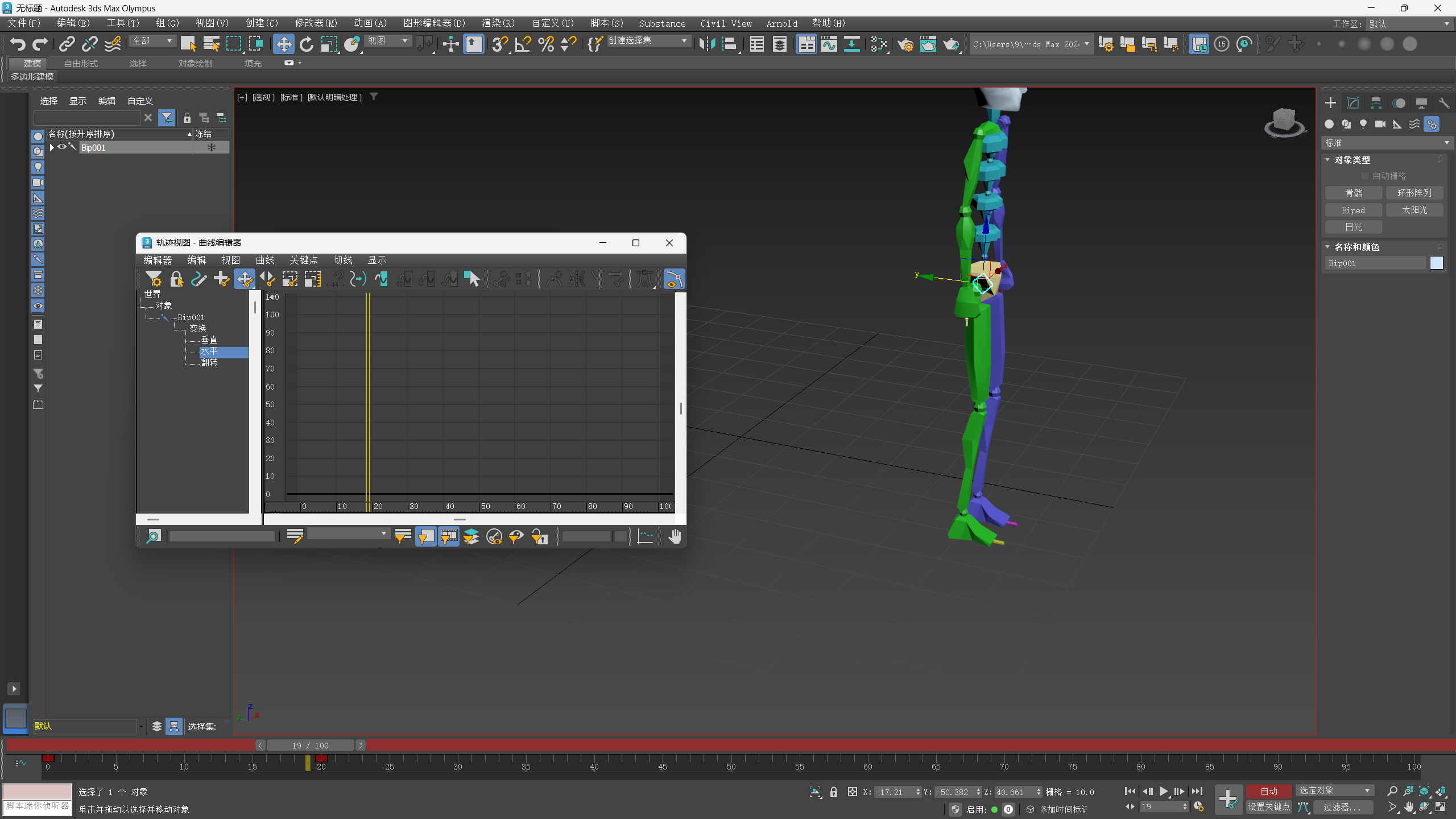Select 翻转 track in curve editor tree
Image resolution: width=1456 pixels, height=819 pixels.
coord(209,362)
